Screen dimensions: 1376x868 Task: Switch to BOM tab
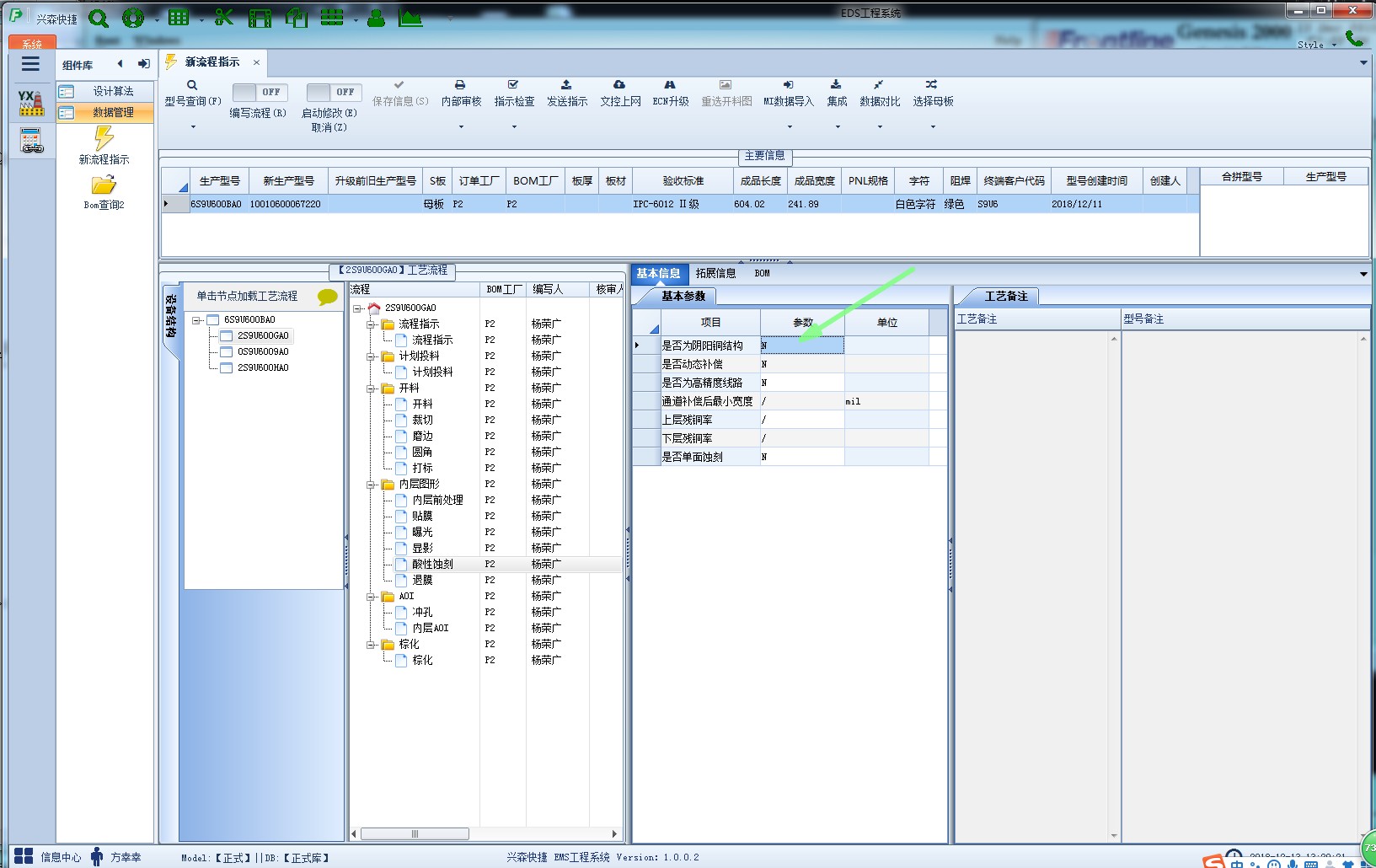[x=762, y=273]
